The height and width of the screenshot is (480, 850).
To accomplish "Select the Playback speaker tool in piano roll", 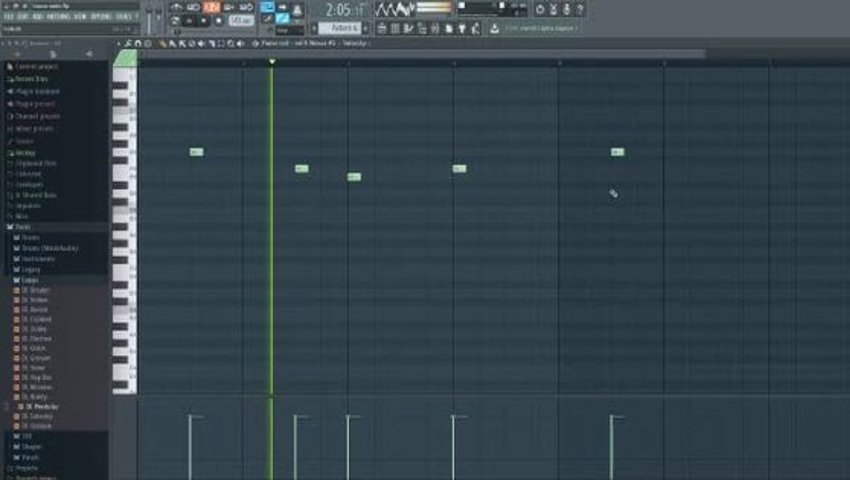I will click(240, 43).
